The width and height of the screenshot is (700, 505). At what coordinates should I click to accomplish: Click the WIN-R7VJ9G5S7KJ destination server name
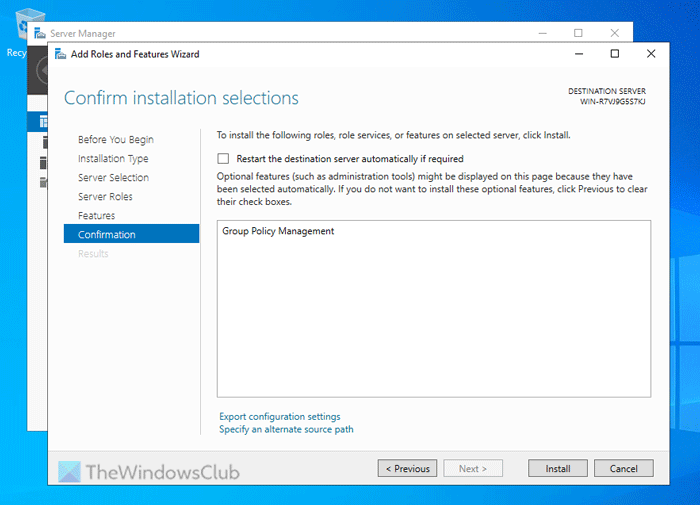(612, 101)
